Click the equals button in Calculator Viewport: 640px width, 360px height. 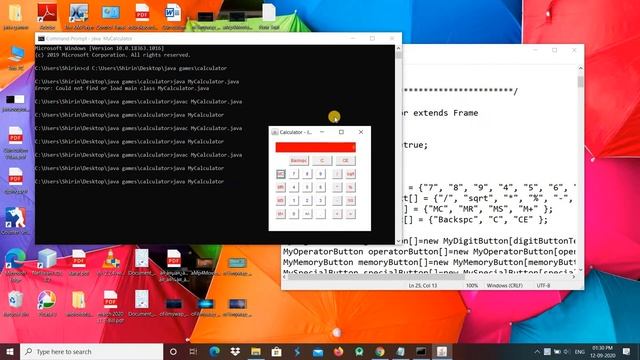pyautogui.click(x=350, y=213)
